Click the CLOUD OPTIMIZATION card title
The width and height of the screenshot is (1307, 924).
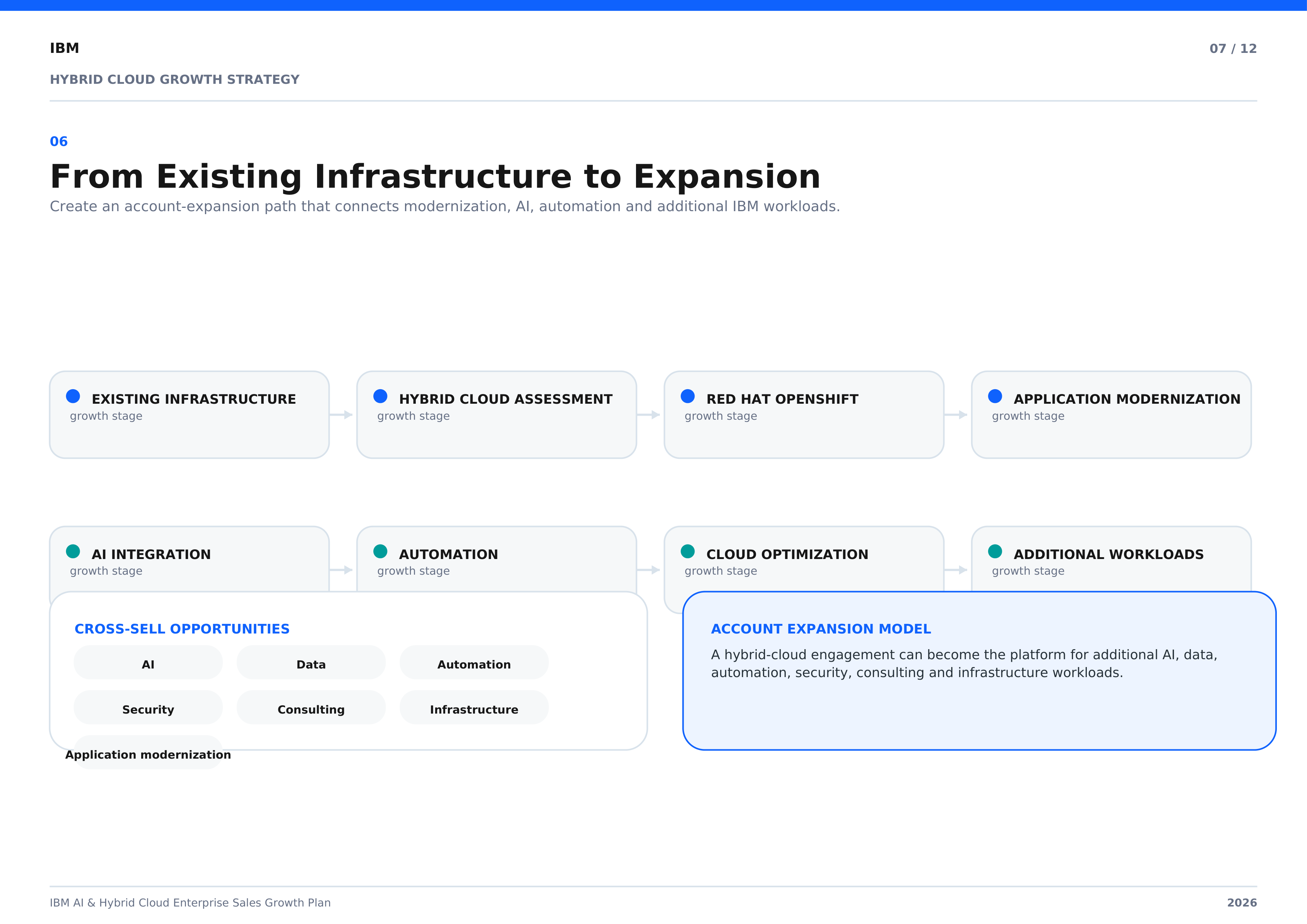pyautogui.click(x=787, y=554)
